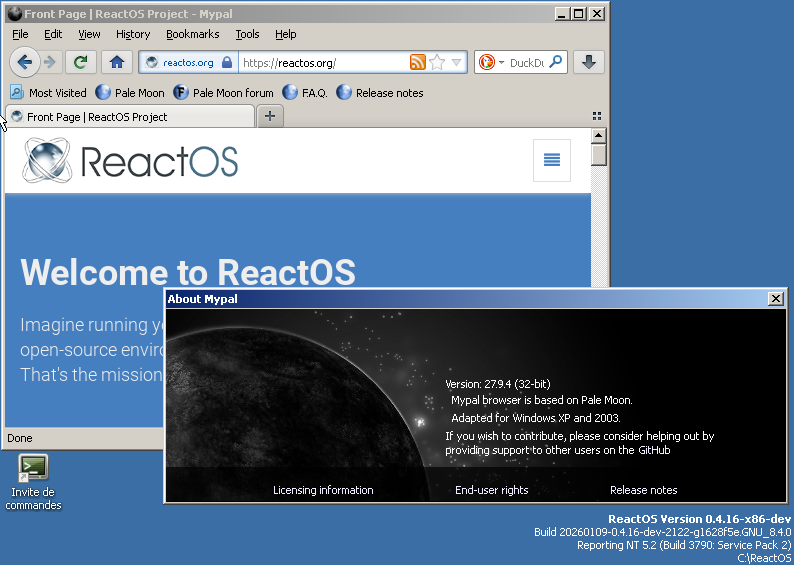Click the search magnifier icon
This screenshot has height=565, width=794.
(556, 62)
